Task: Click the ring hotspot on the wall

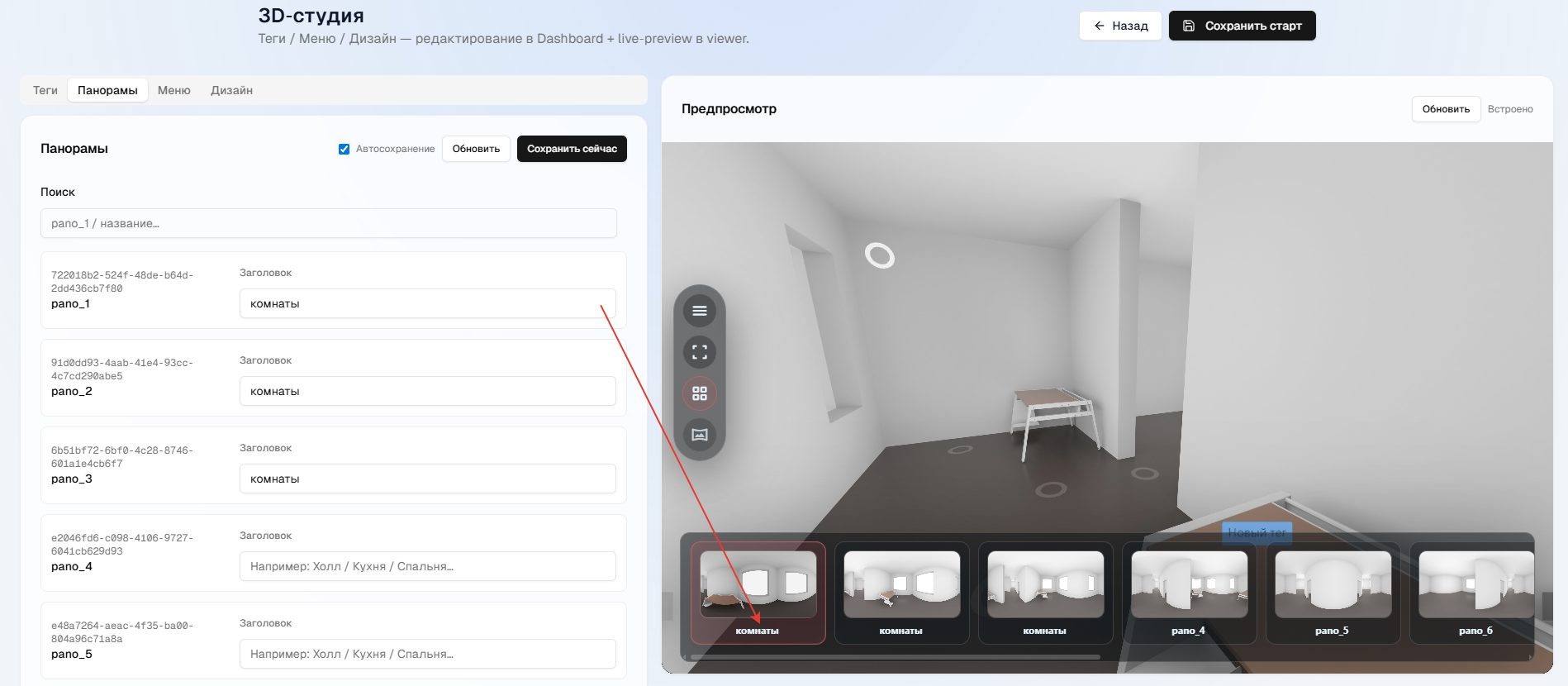Action: 879,255
